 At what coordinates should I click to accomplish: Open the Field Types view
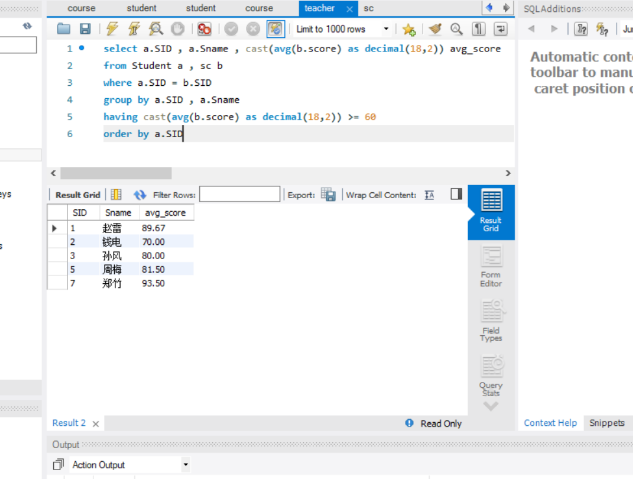tap(491, 321)
